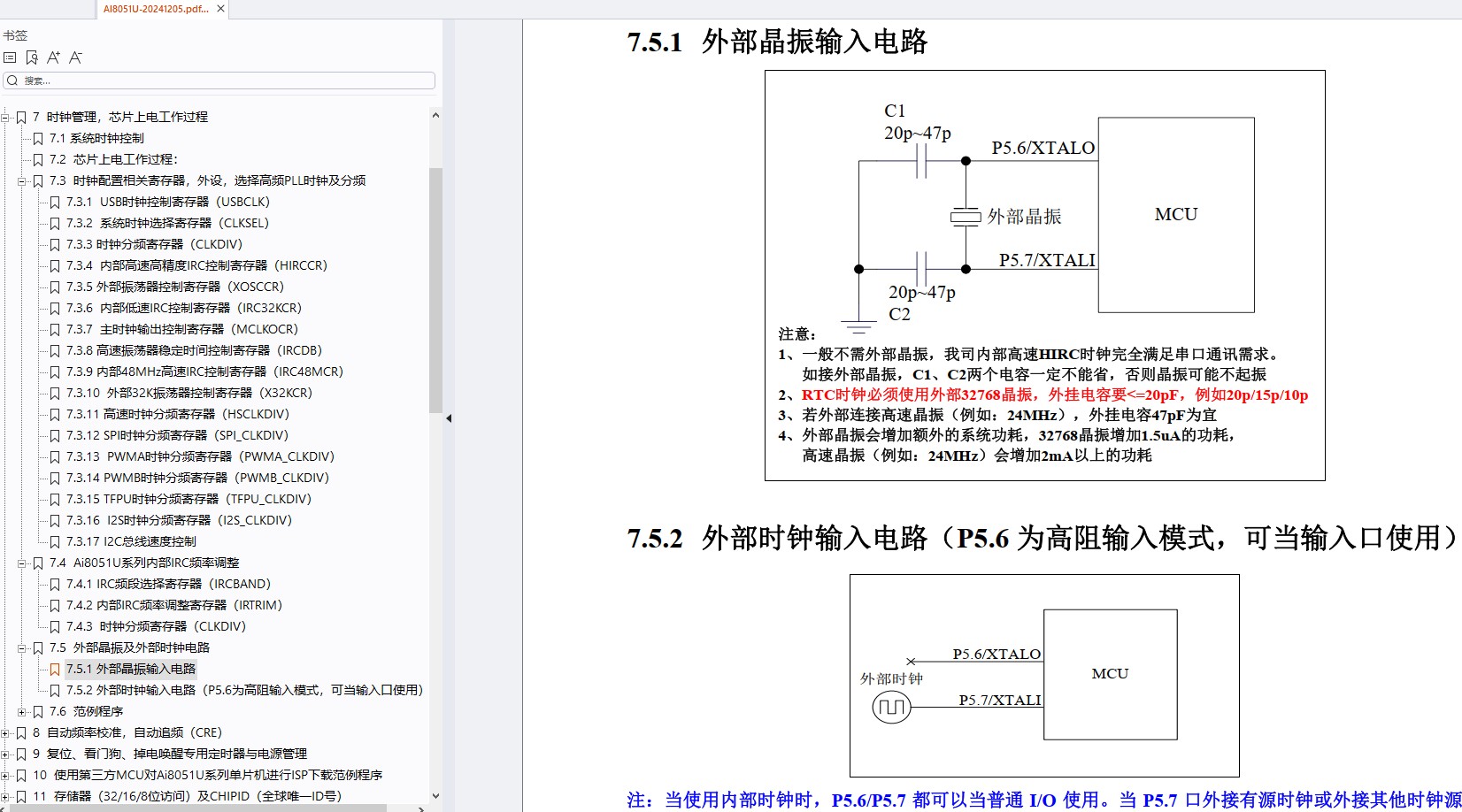Click bookmark icon beside 7.3.14 PWMB_CLKDIV
The image size is (1462, 812).
coord(55,478)
